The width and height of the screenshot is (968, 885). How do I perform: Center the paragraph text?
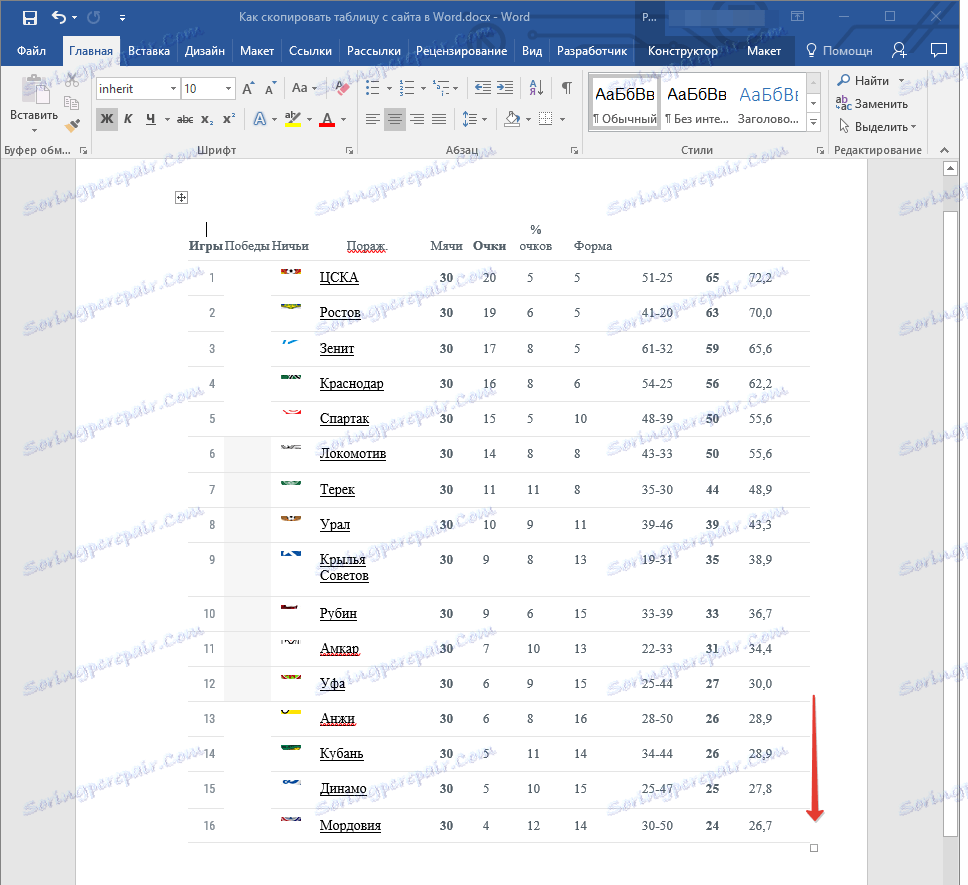click(394, 119)
